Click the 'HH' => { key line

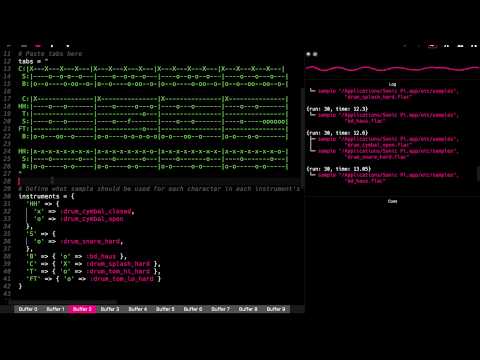(x=43, y=204)
